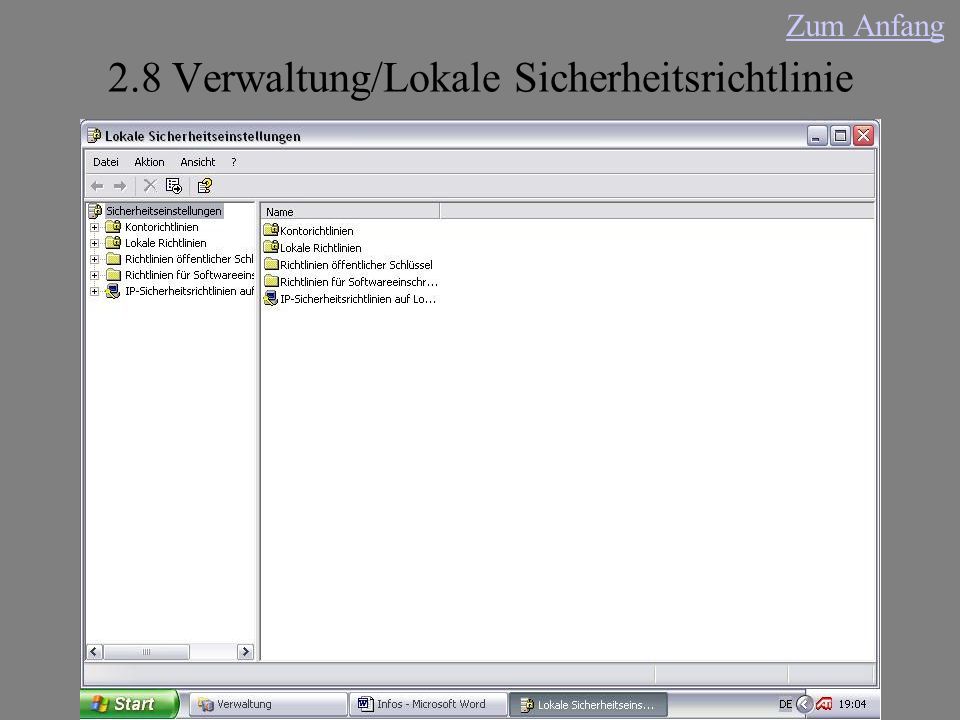Click the Kontorichtlinien folder icon in tree
The image size is (960, 720).
point(113,227)
